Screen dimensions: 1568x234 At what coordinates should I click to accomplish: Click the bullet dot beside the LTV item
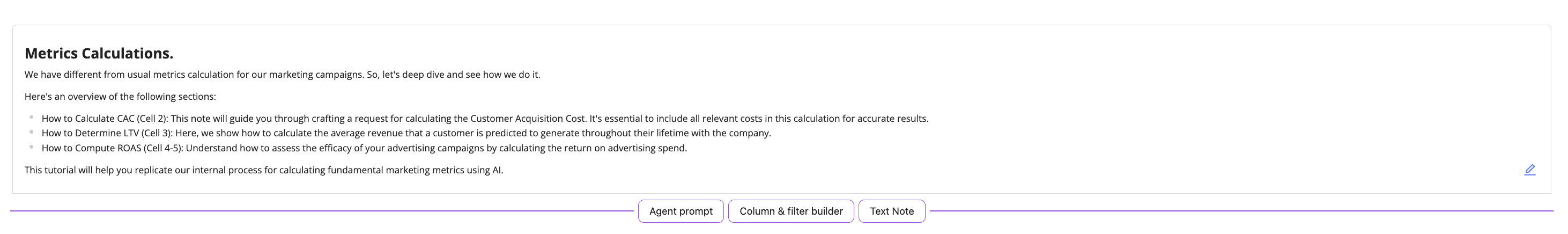tap(32, 131)
